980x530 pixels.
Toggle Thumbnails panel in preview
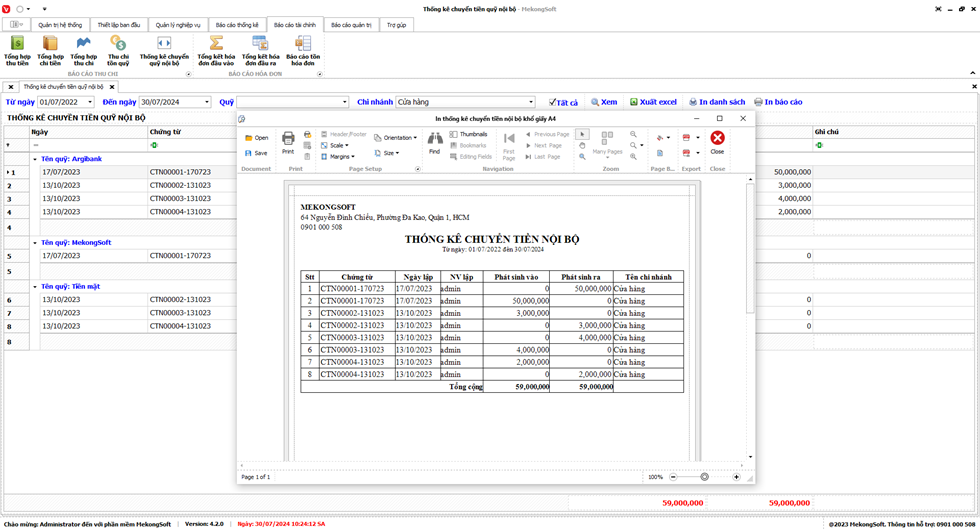coord(468,134)
